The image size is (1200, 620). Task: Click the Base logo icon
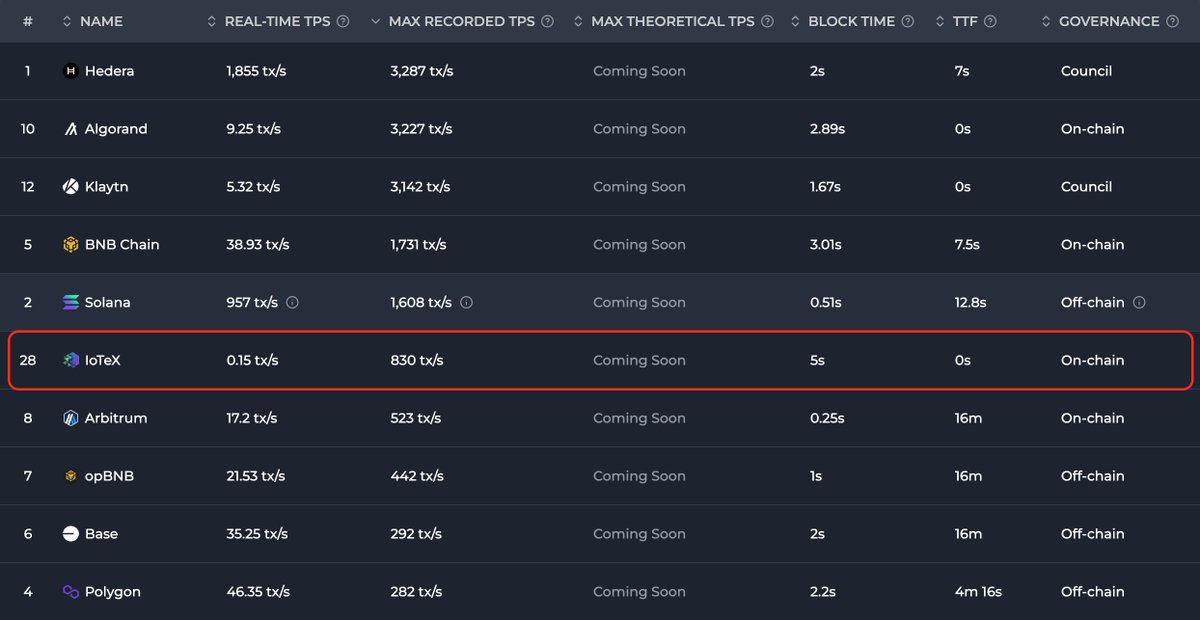[70, 534]
